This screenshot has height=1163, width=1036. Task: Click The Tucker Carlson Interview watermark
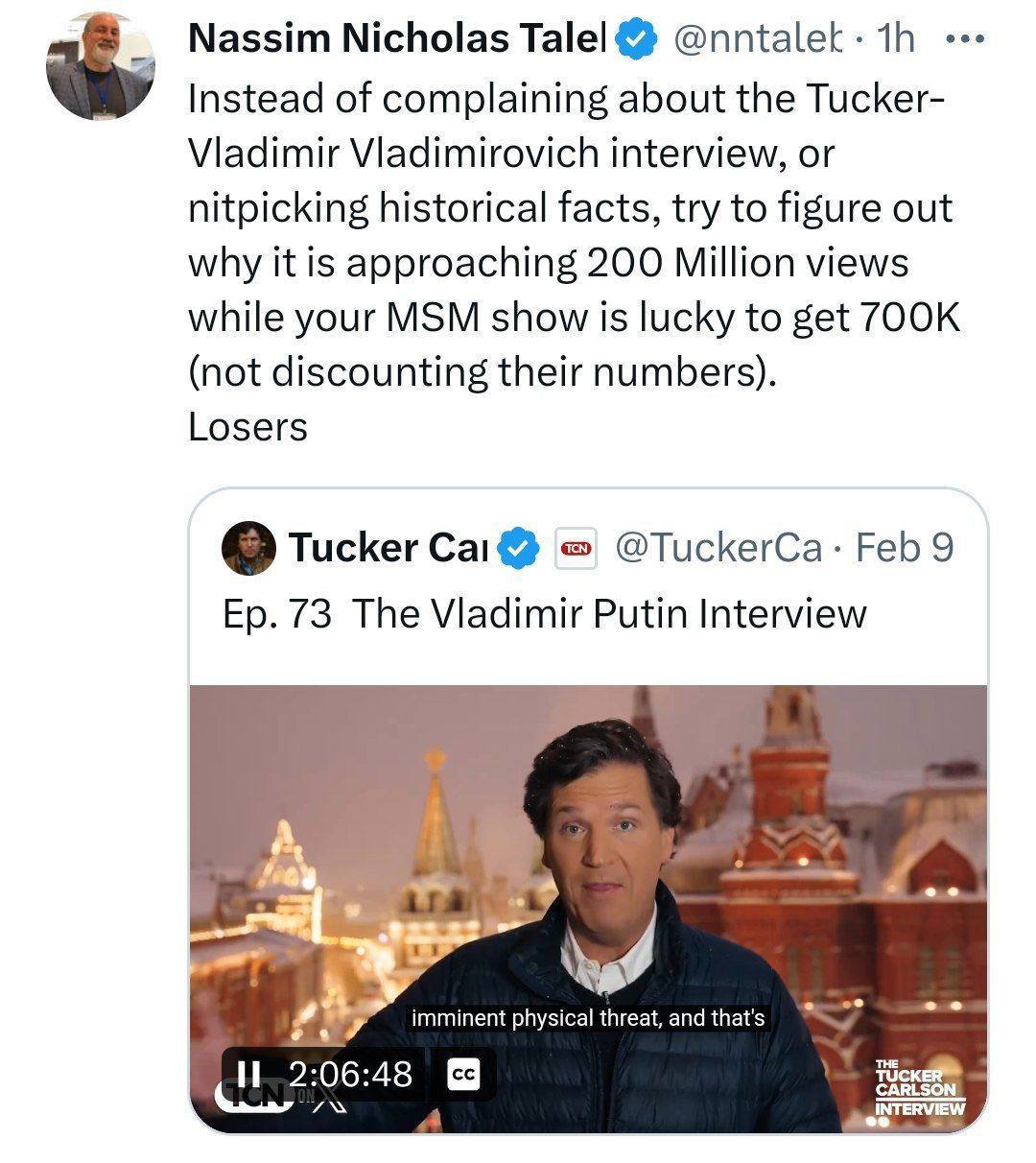(919, 1089)
